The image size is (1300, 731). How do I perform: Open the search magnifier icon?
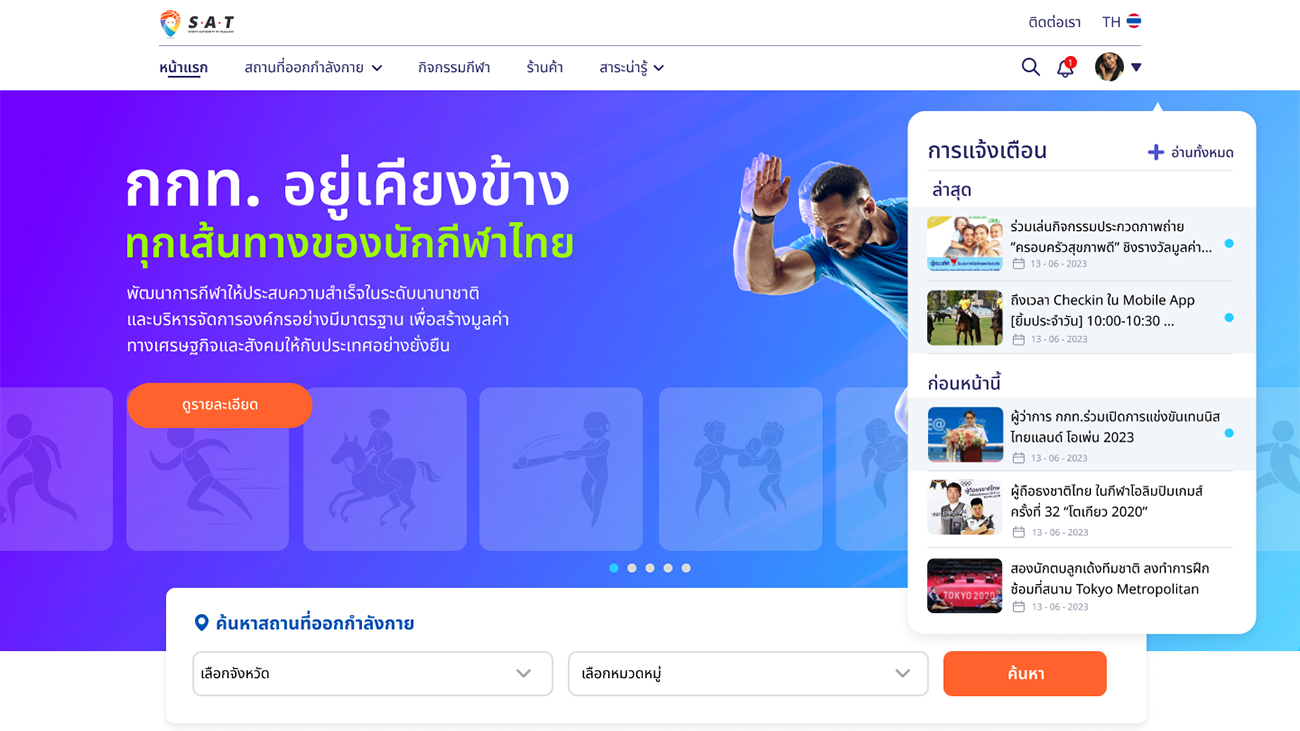(x=1030, y=67)
